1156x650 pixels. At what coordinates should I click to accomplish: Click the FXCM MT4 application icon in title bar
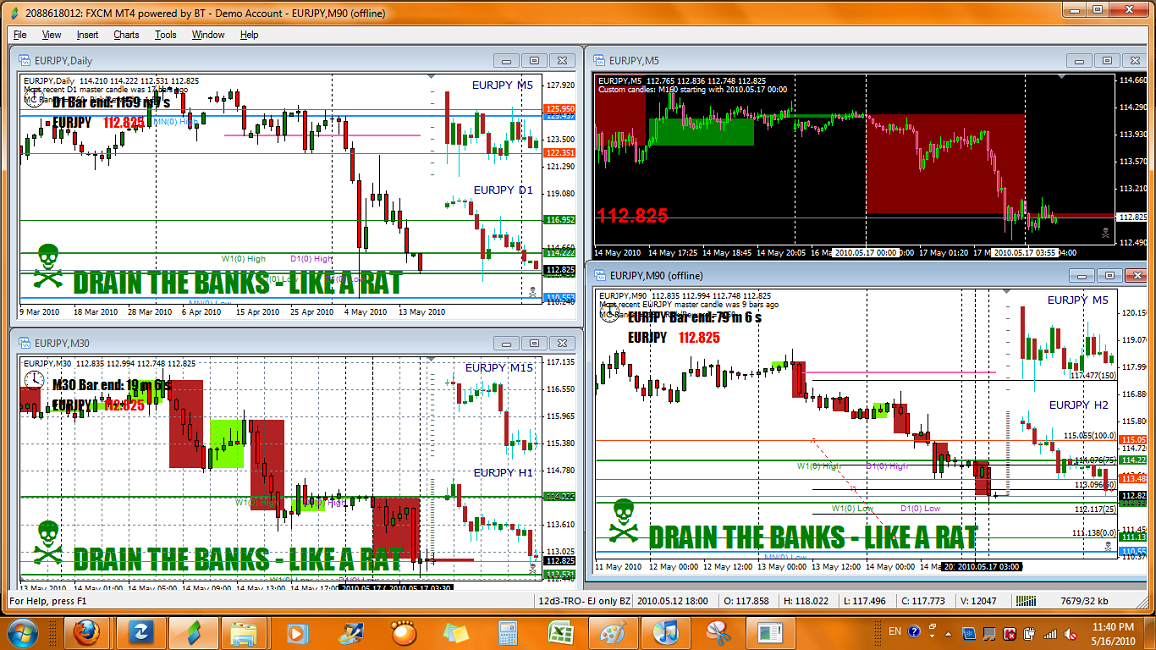14,13
